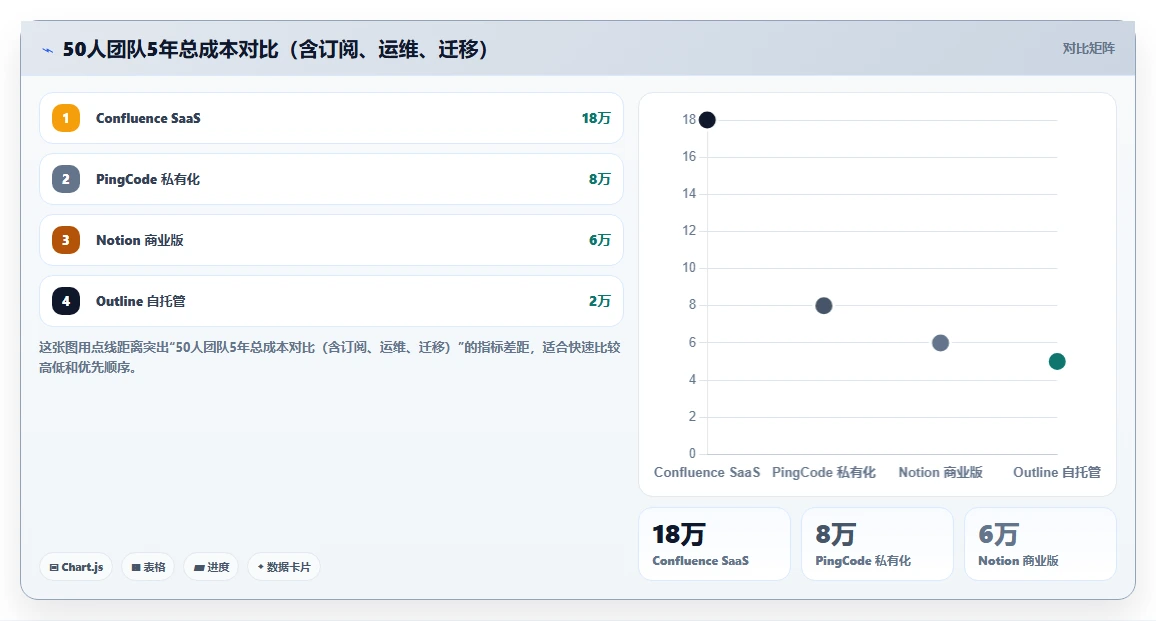Viewport: 1156px width, 621px height.
Task: Click the Chart.js tag
Action: (76, 567)
